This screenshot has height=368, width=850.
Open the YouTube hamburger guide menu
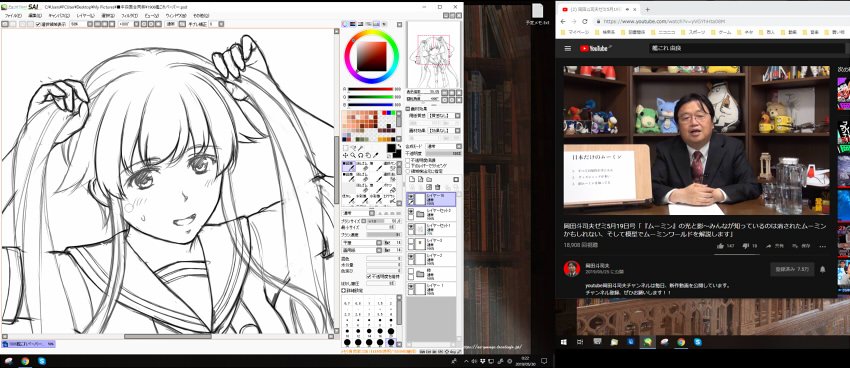[568, 48]
